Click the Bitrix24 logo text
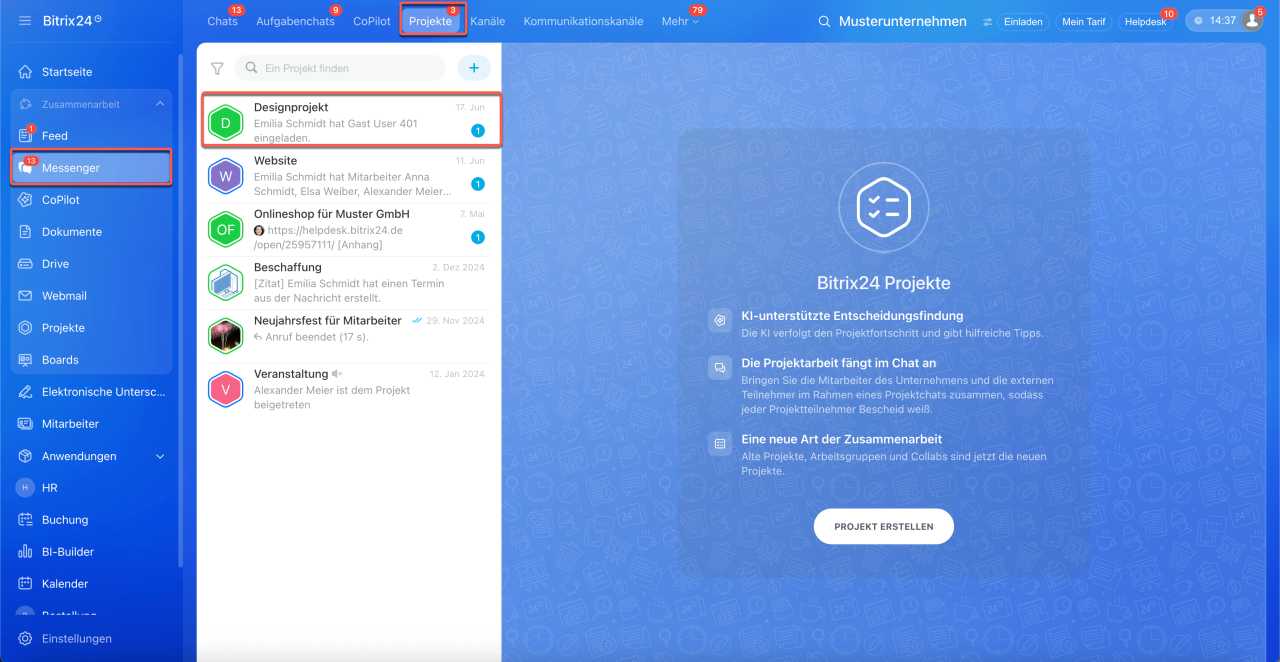Viewport: 1280px width, 662px height. 73,21
